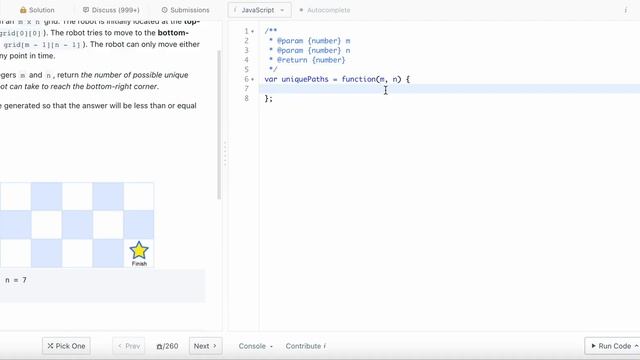Click the 'n = 7' example text
This screenshot has height=360, width=640.
[16, 280]
